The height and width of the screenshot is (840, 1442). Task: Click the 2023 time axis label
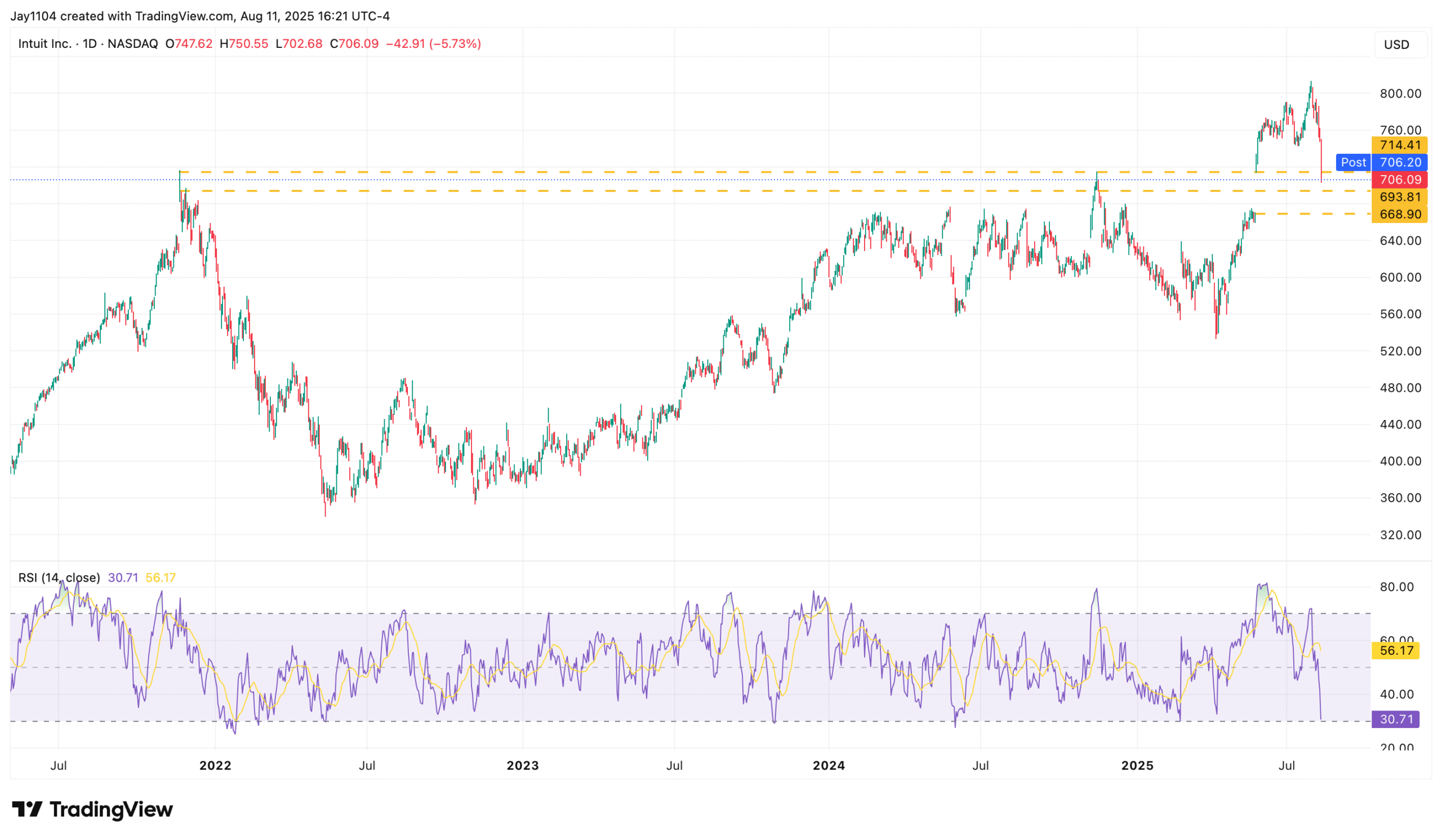(522, 766)
